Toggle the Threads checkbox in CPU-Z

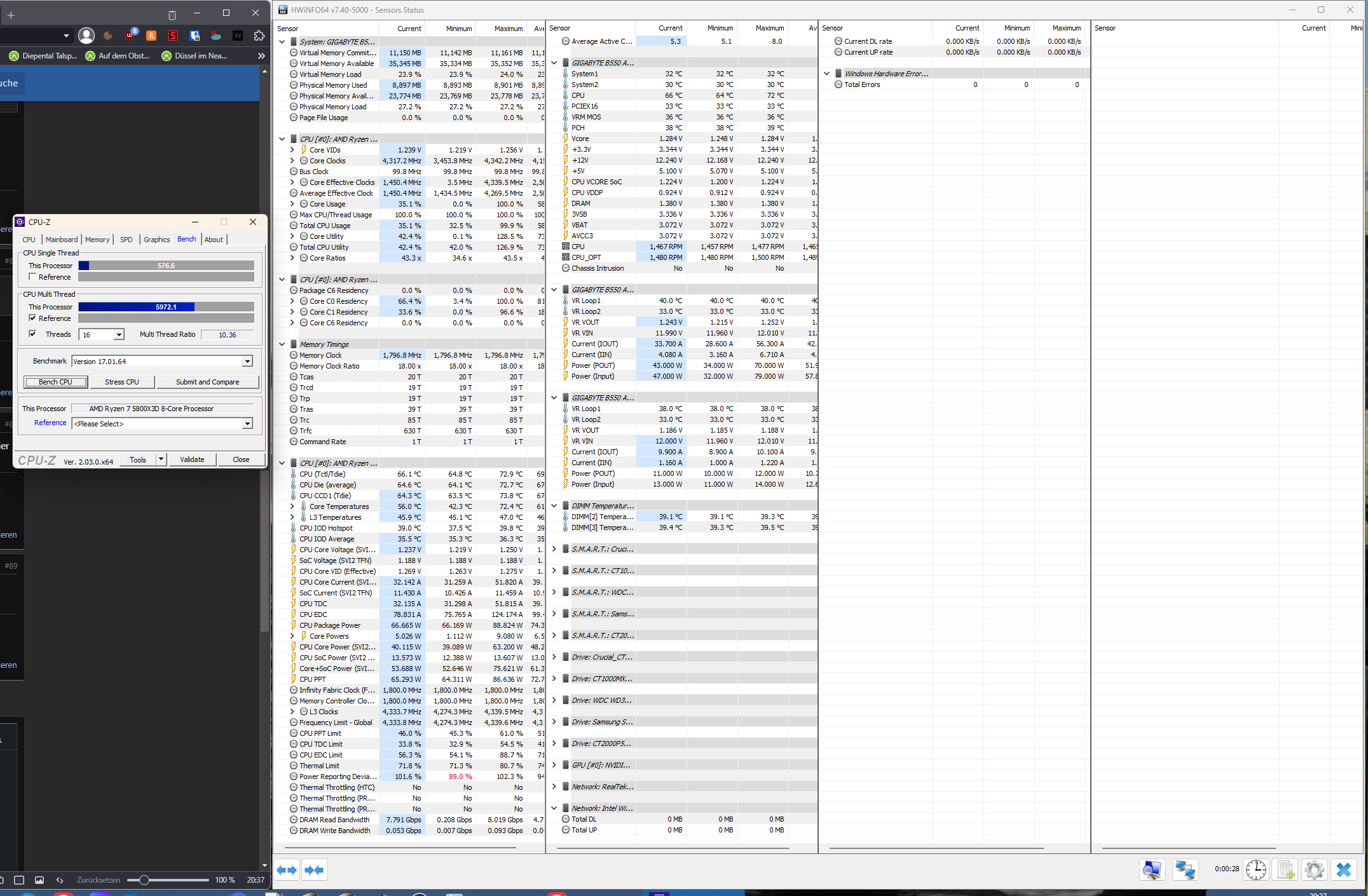pos(32,334)
